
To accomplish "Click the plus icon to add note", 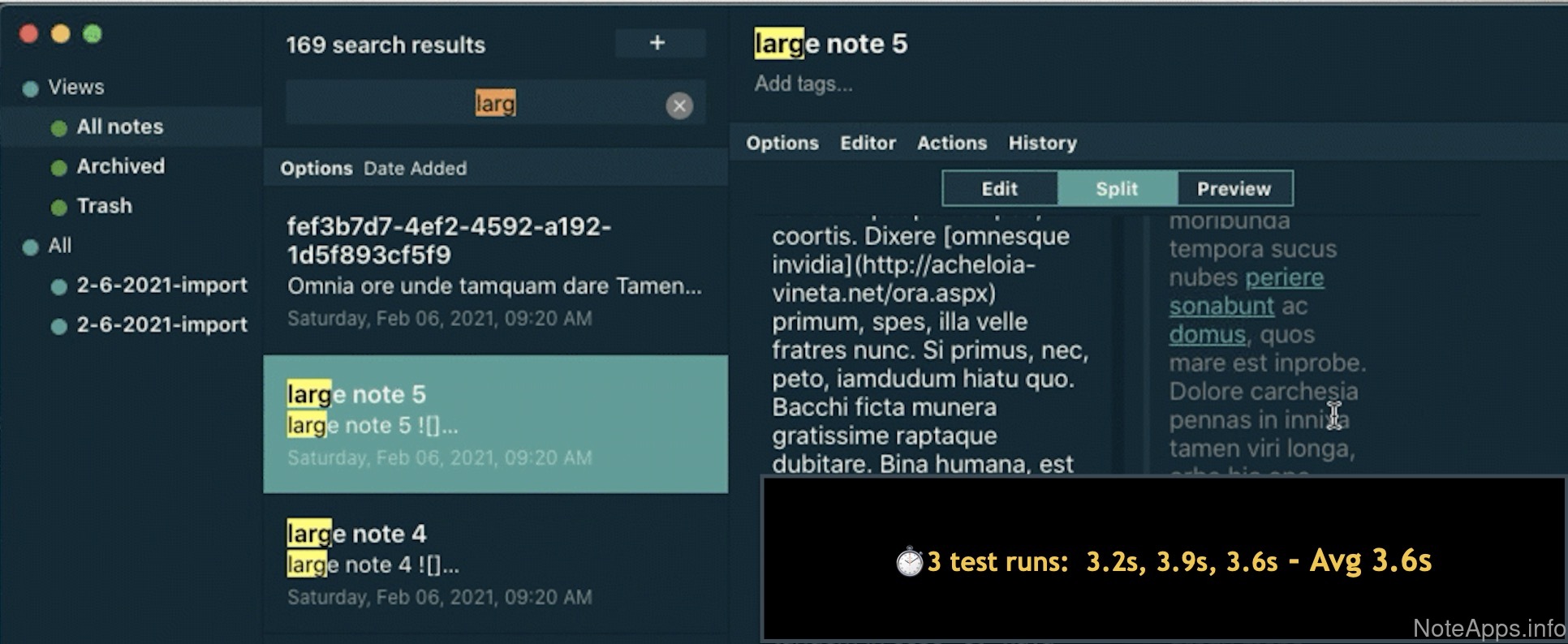I will pyautogui.click(x=658, y=44).
